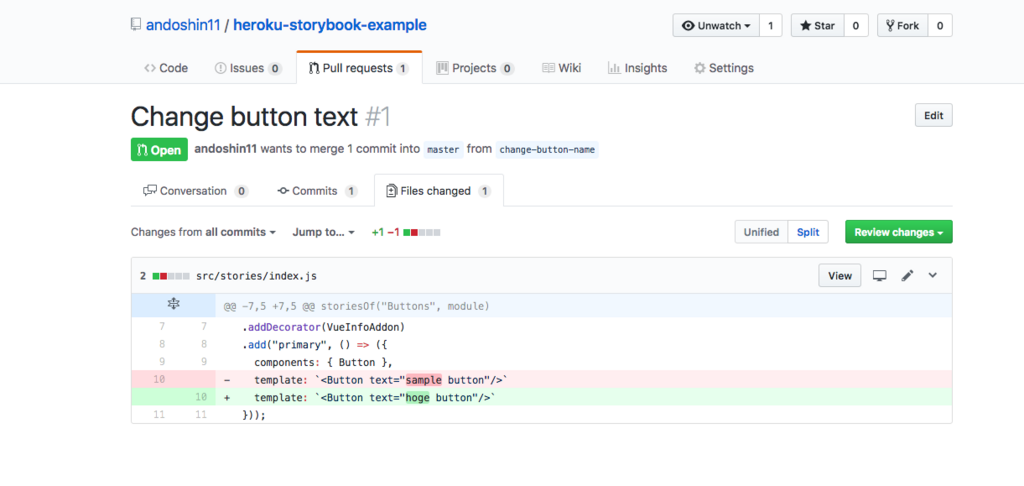Screen dimensions: 1024x486
Task: Click the repository book icon
Action: tap(136, 25)
